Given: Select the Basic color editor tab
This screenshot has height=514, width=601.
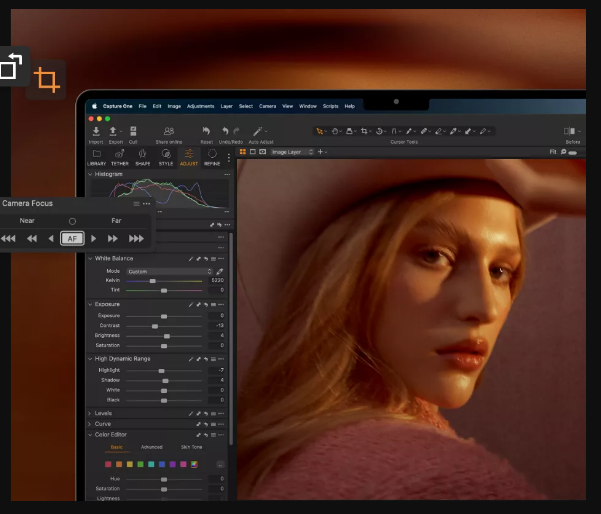Looking at the screenshot, I should 117,447.
